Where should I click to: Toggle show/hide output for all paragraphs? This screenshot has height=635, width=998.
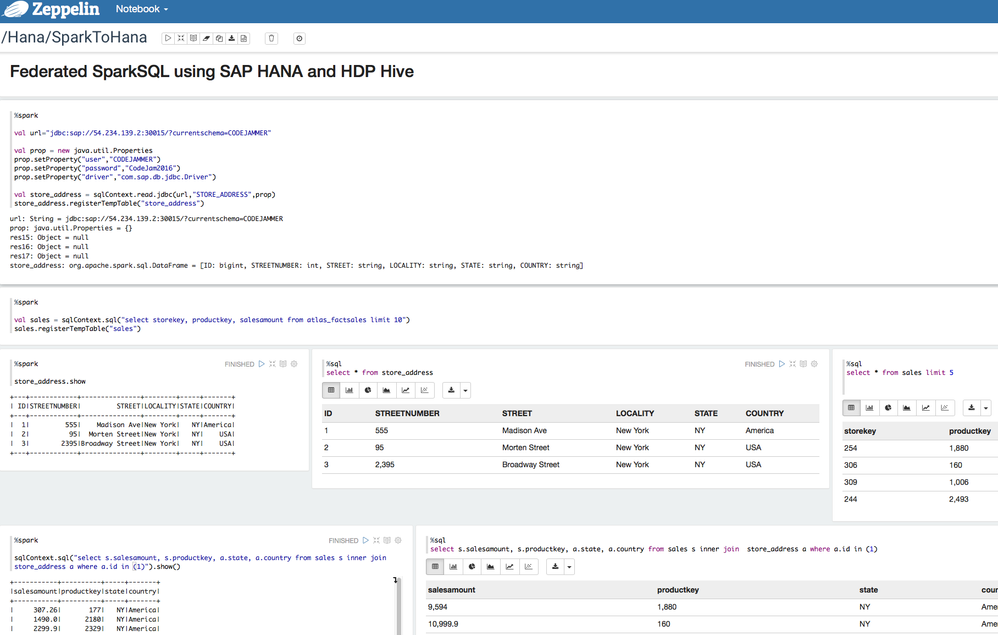193,38
